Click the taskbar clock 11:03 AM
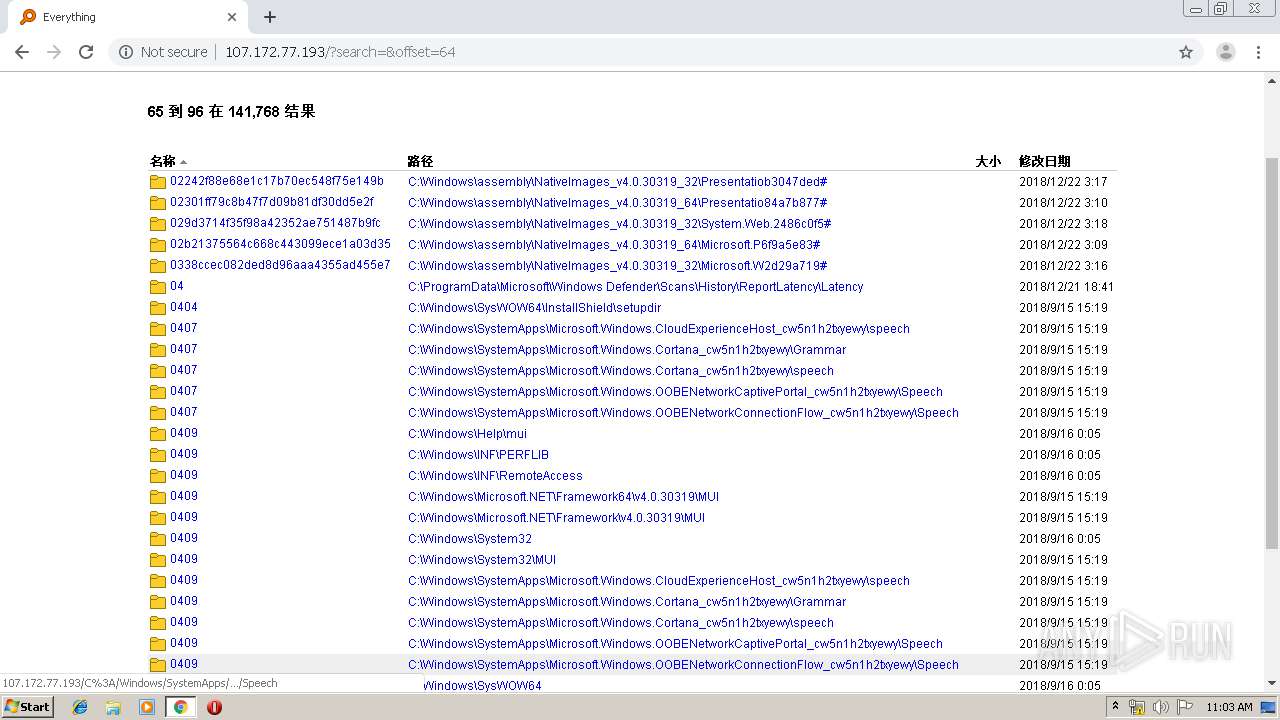Screen dimensions: 1280x720 point(1229,707)
